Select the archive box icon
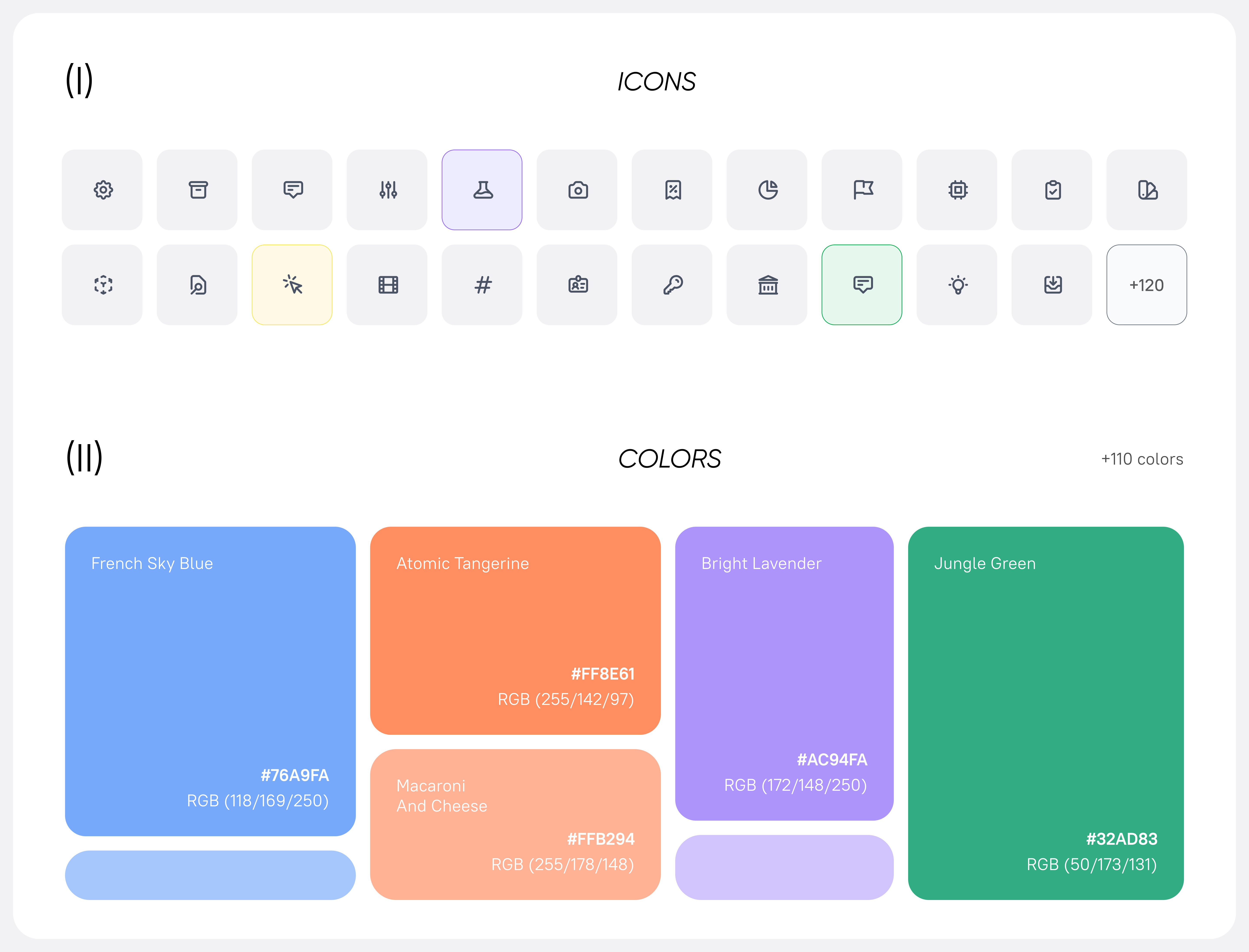 point(197,190)
